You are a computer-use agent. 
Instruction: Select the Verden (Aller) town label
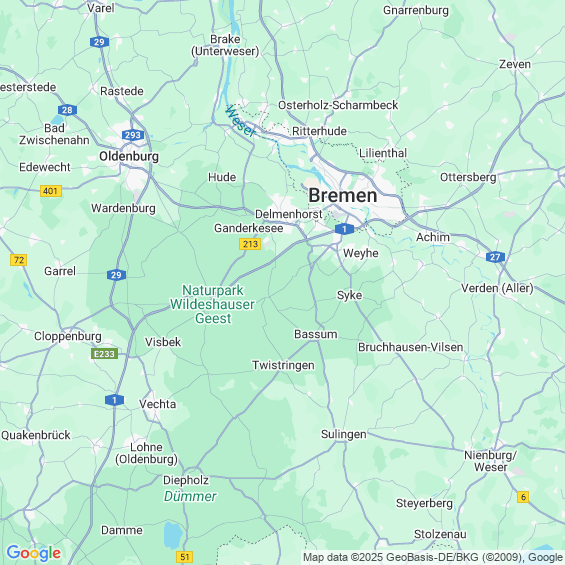497,288
